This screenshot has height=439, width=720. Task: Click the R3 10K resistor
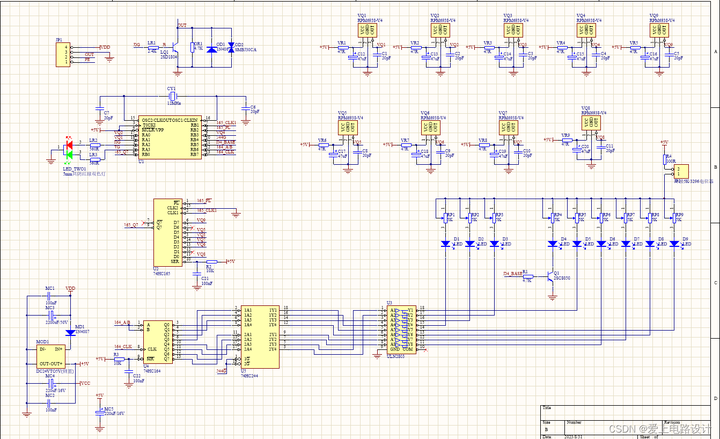coord(118,359)
